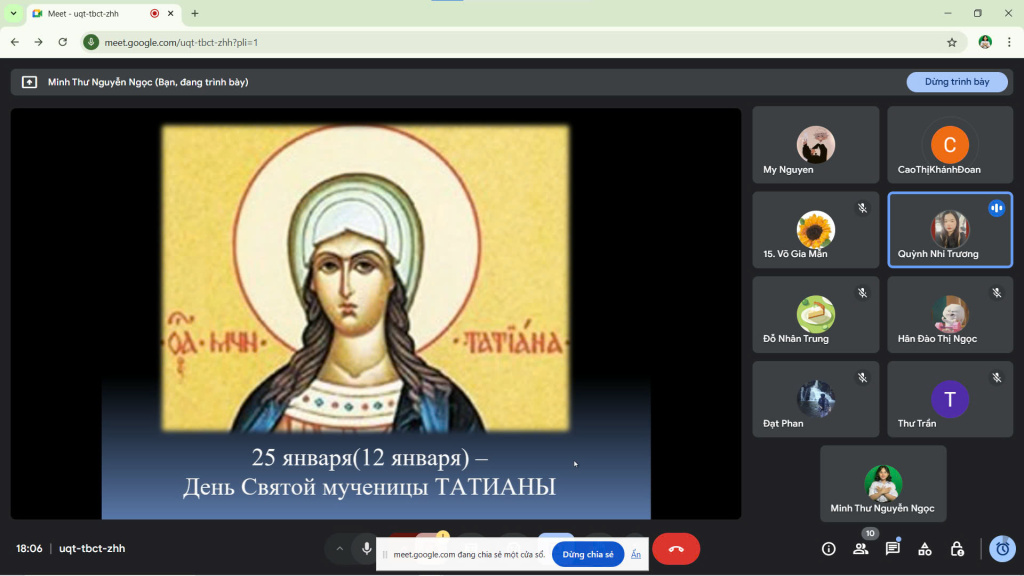The width and height of the screenshot is (1024, 576).
Task: Click speaking indicator on Quỳnh Nhi Trương tile
Action: tap(997, 208)
